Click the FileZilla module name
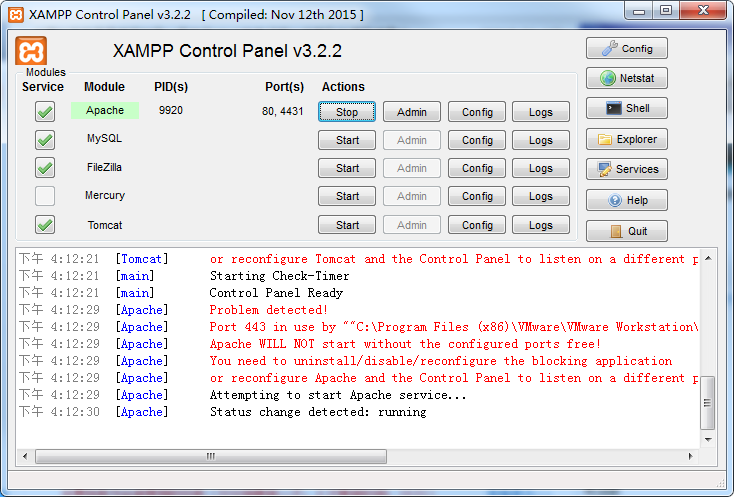Image resolution: width=734 pixels, height=497 pixels. (x=104, y=167)
